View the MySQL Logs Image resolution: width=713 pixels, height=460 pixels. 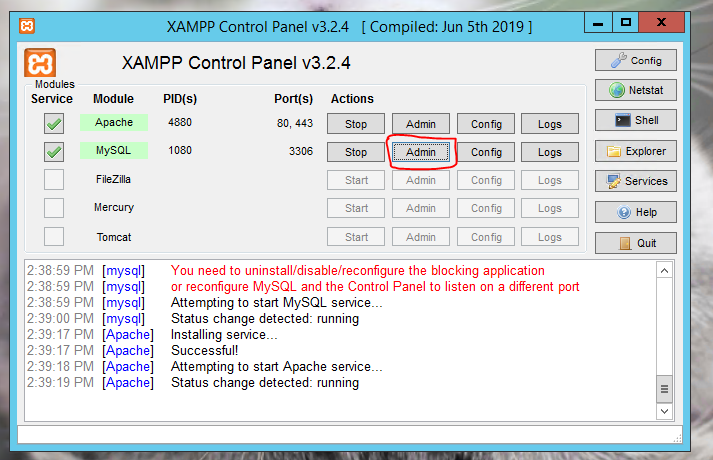[x=550, y=152]
